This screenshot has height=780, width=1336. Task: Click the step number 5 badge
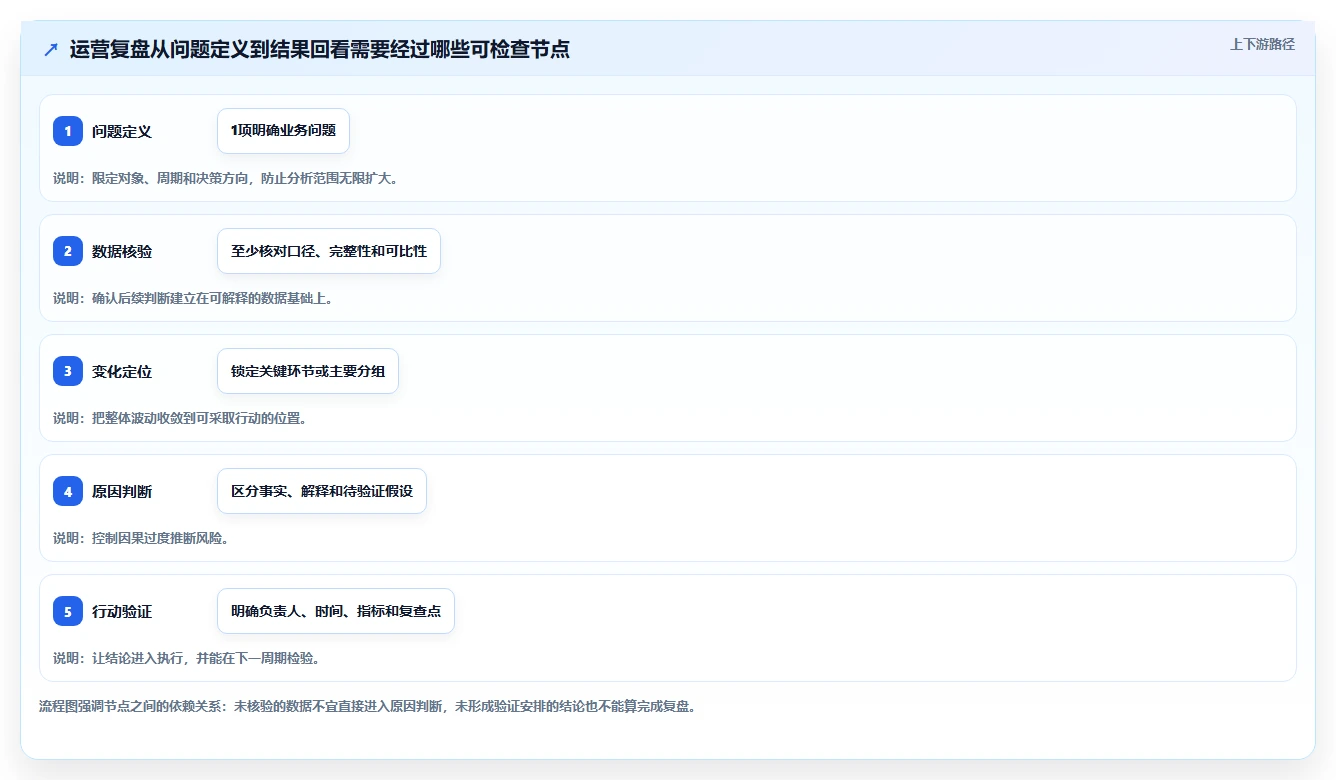[x=68, y=611]
